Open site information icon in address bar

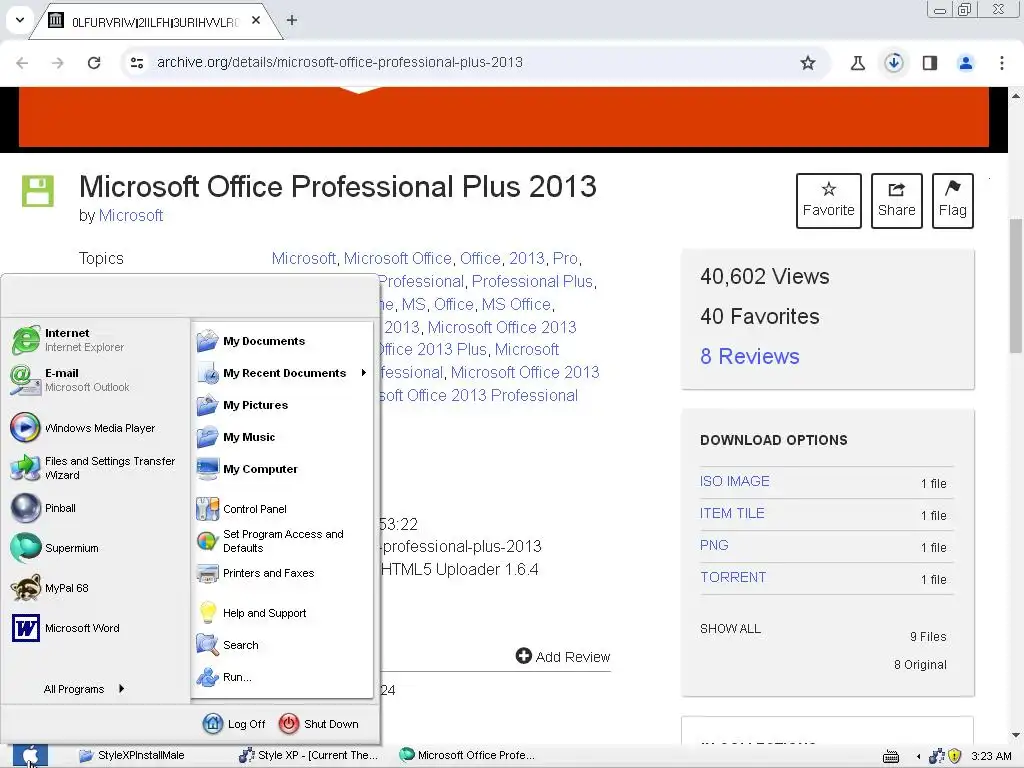pyautogui.click(x=137, y=63)
